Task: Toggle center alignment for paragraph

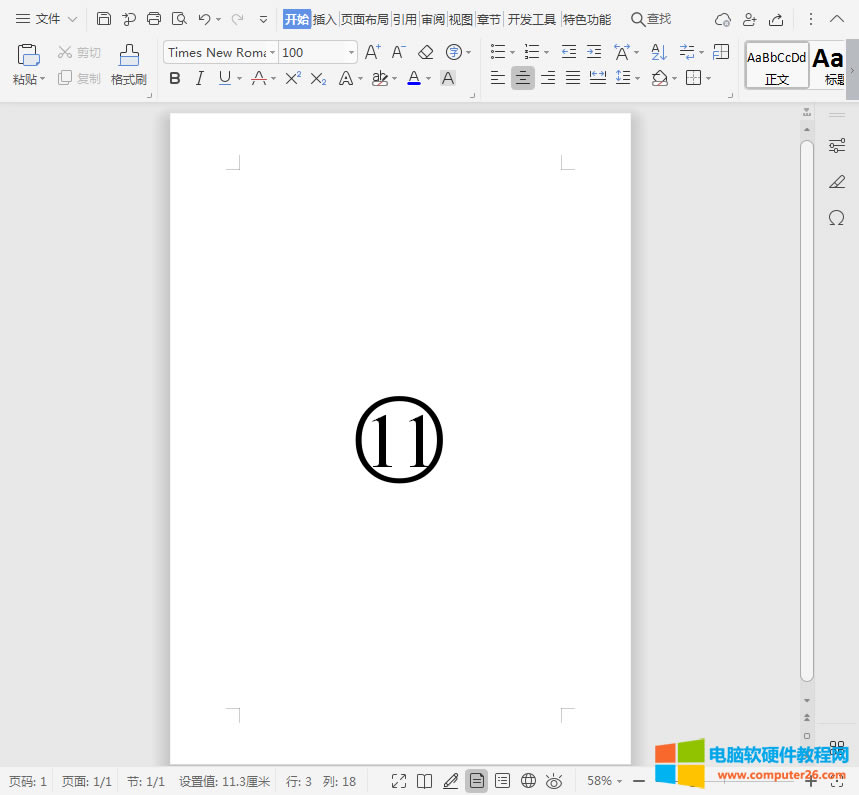Action: [523, 78]
